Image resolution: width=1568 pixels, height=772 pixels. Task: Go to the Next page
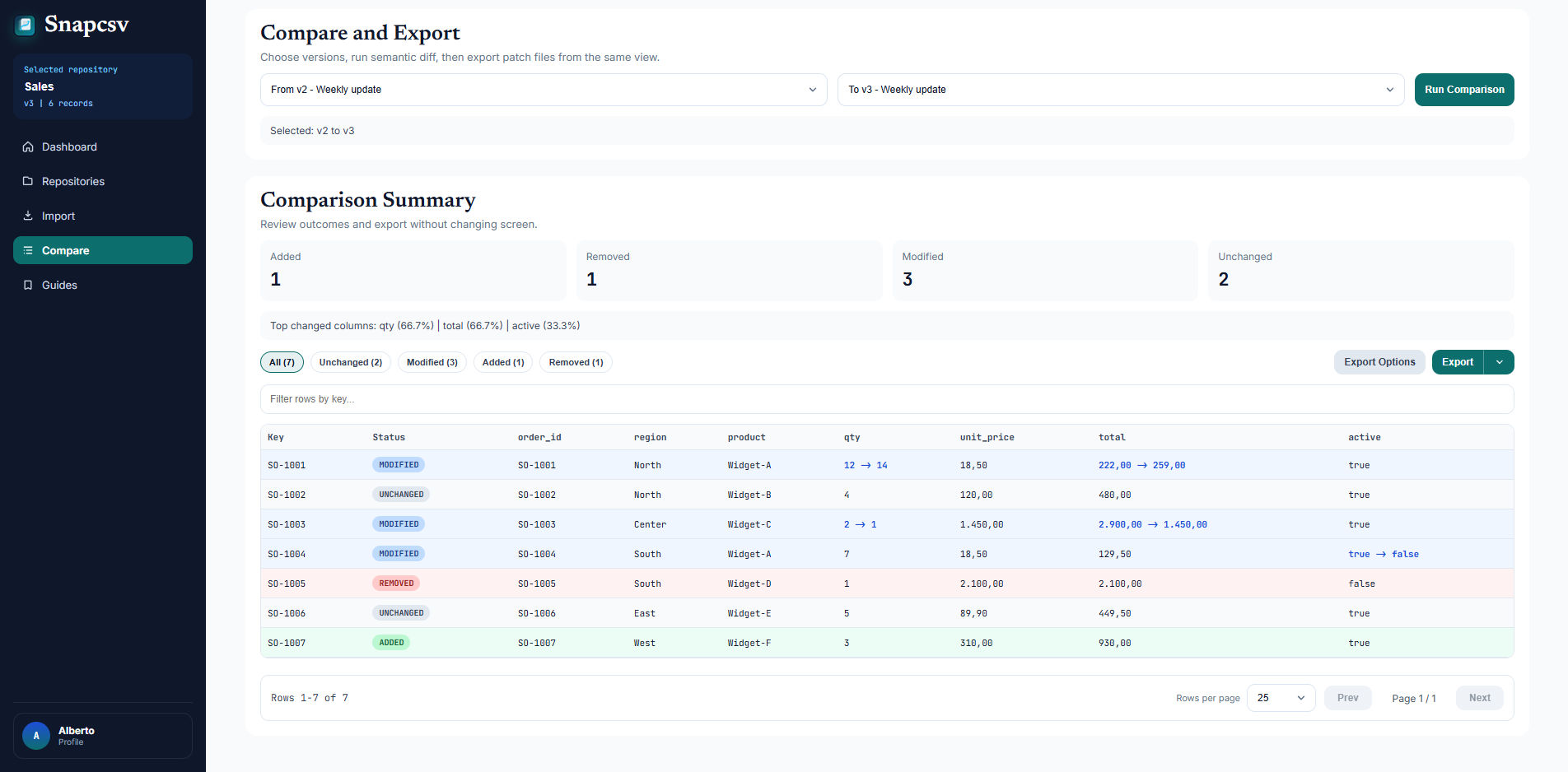[1480, 698]
